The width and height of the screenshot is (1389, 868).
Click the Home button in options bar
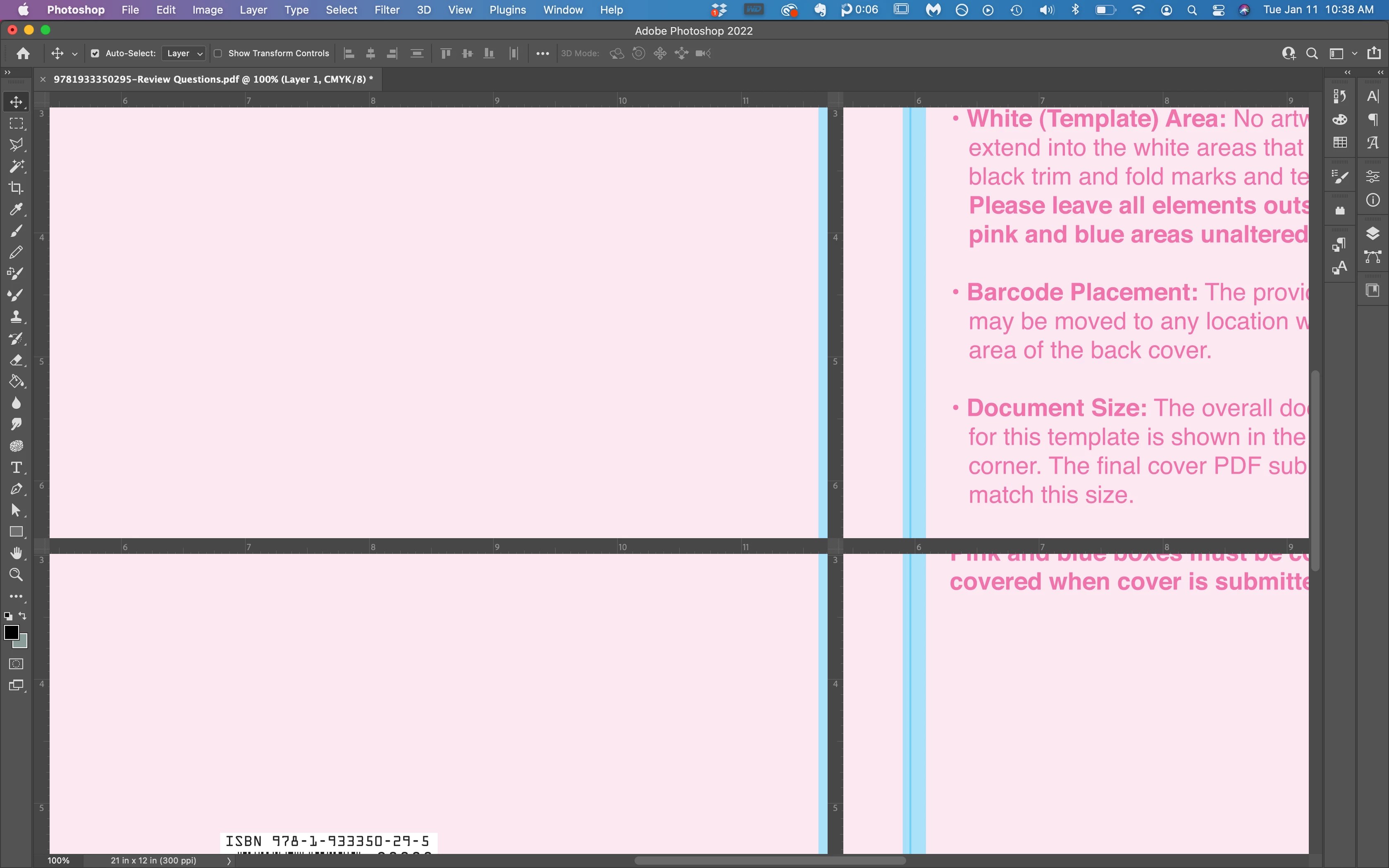click(x=23, y=53)
